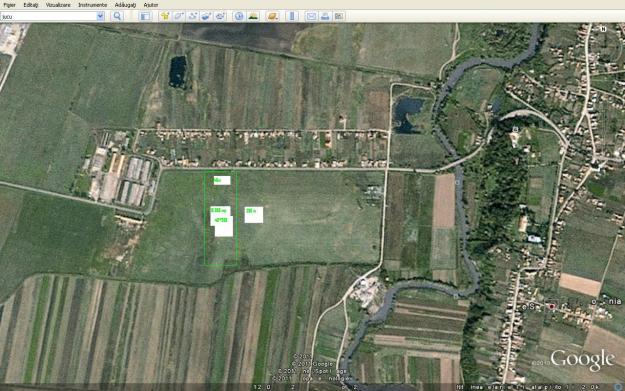The image size is (625, 391).
Task: Select the record a tour tool
Action: tap(220, 16)
